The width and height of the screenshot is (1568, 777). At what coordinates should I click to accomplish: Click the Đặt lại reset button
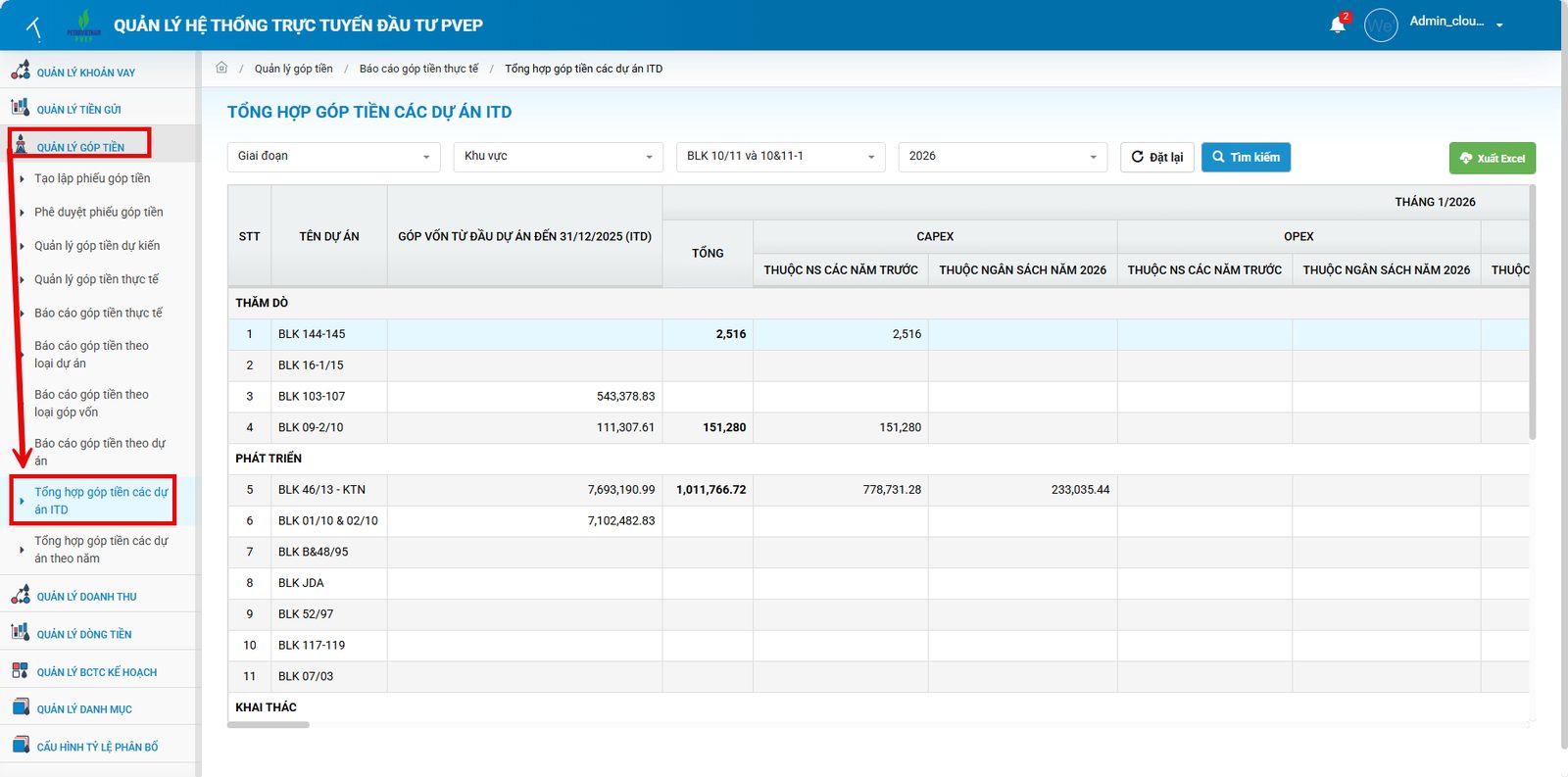point(1157,157)
